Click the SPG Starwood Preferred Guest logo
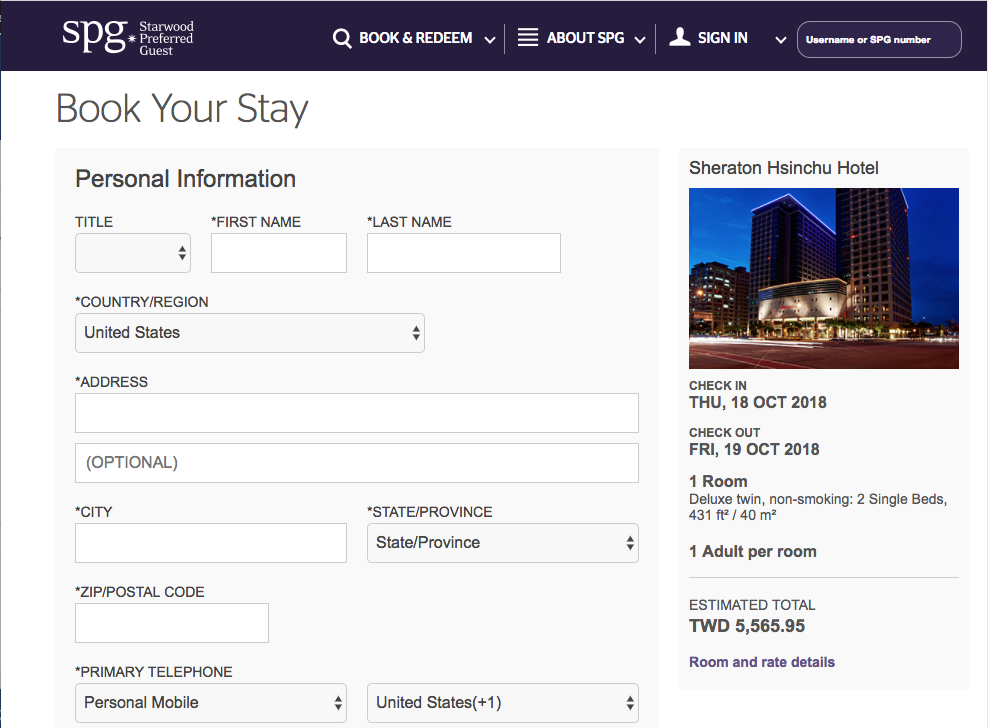The width and height of the screenshot is (988, 728). point(128,37)
